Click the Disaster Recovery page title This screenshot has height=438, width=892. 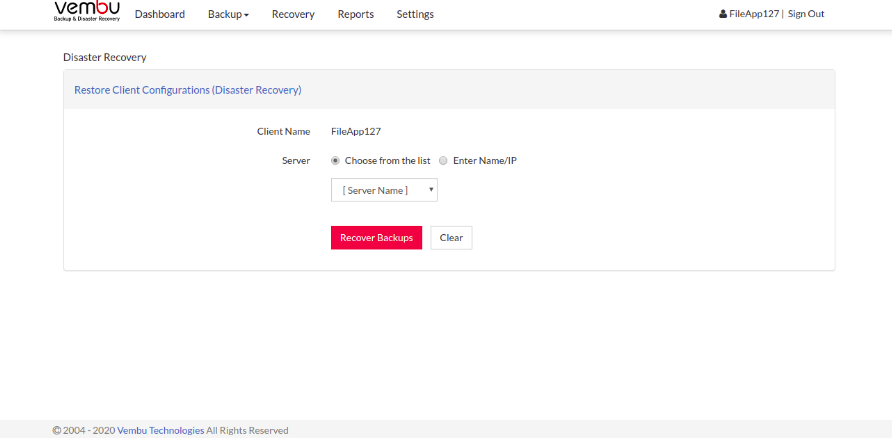[105, 57]
